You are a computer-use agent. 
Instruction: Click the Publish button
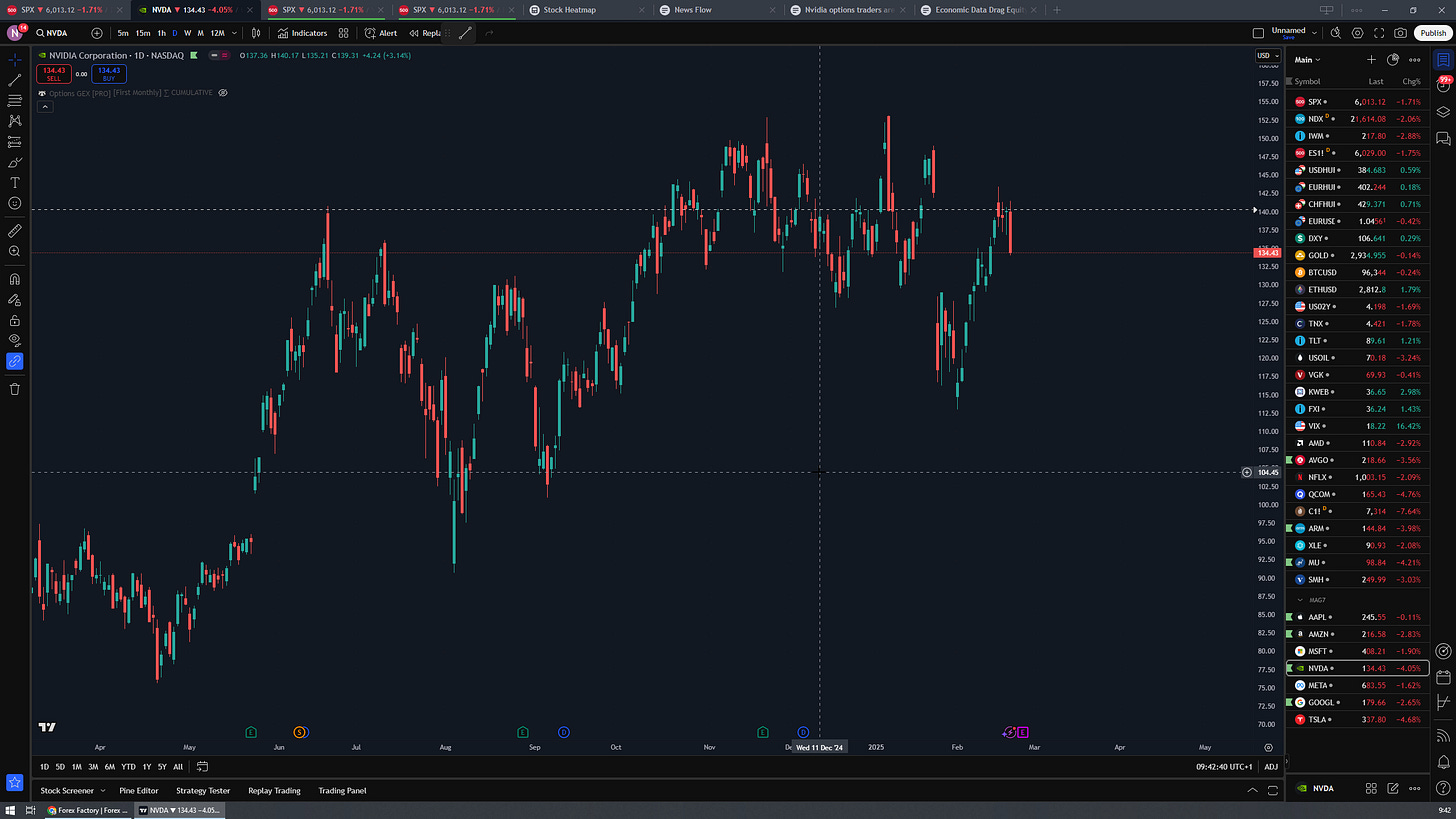click(1432, 33)
